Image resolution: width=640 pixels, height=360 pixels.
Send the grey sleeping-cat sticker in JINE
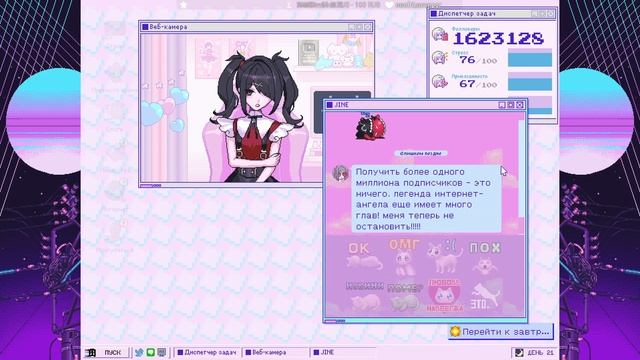pyautogui.click(x=404, y=297)
